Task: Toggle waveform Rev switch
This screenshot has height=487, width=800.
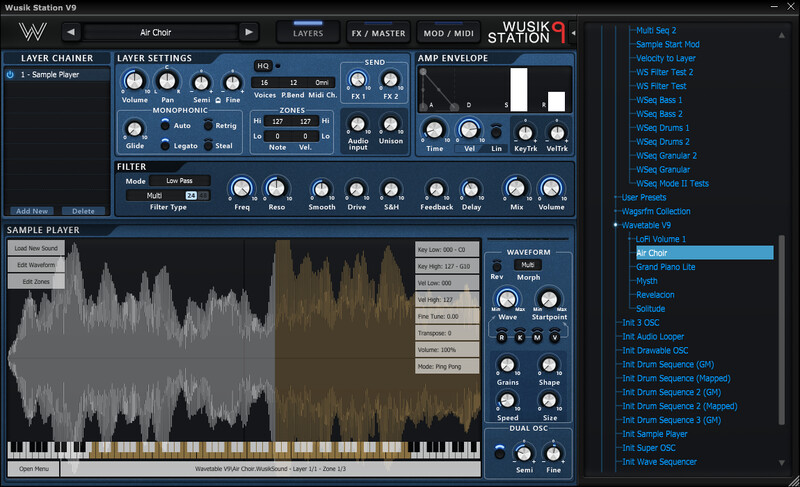Action: [496, 266]
